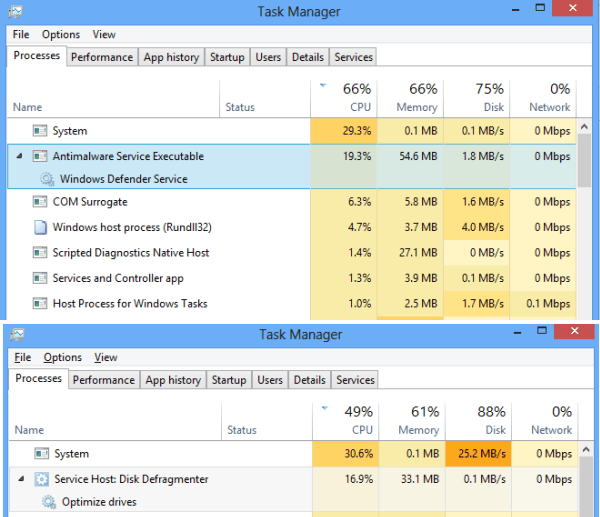The image size is (600, 517).
Task: Click the bottom Task Manager title bar icon
Action: click(17, 334)
